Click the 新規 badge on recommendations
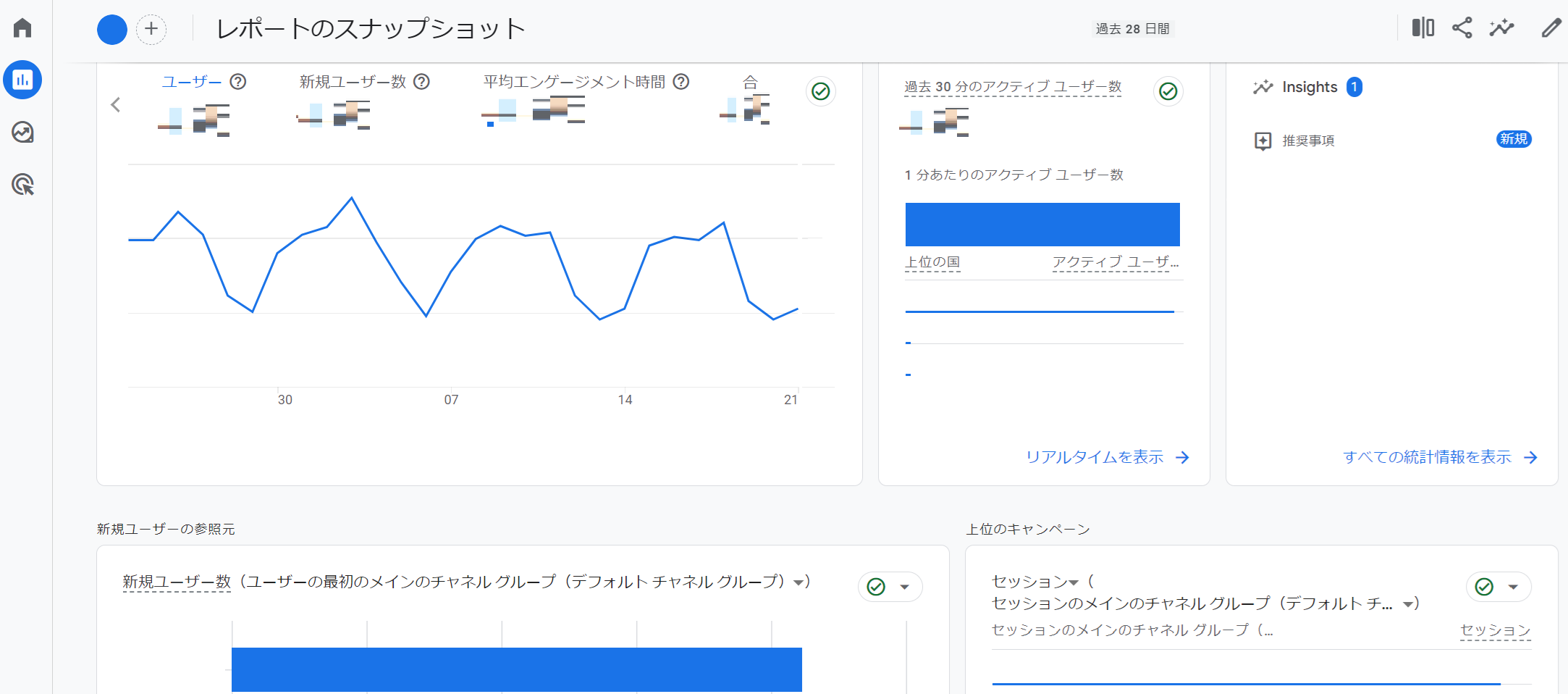Screen dimensions: 1568x694 (1514, 139)
